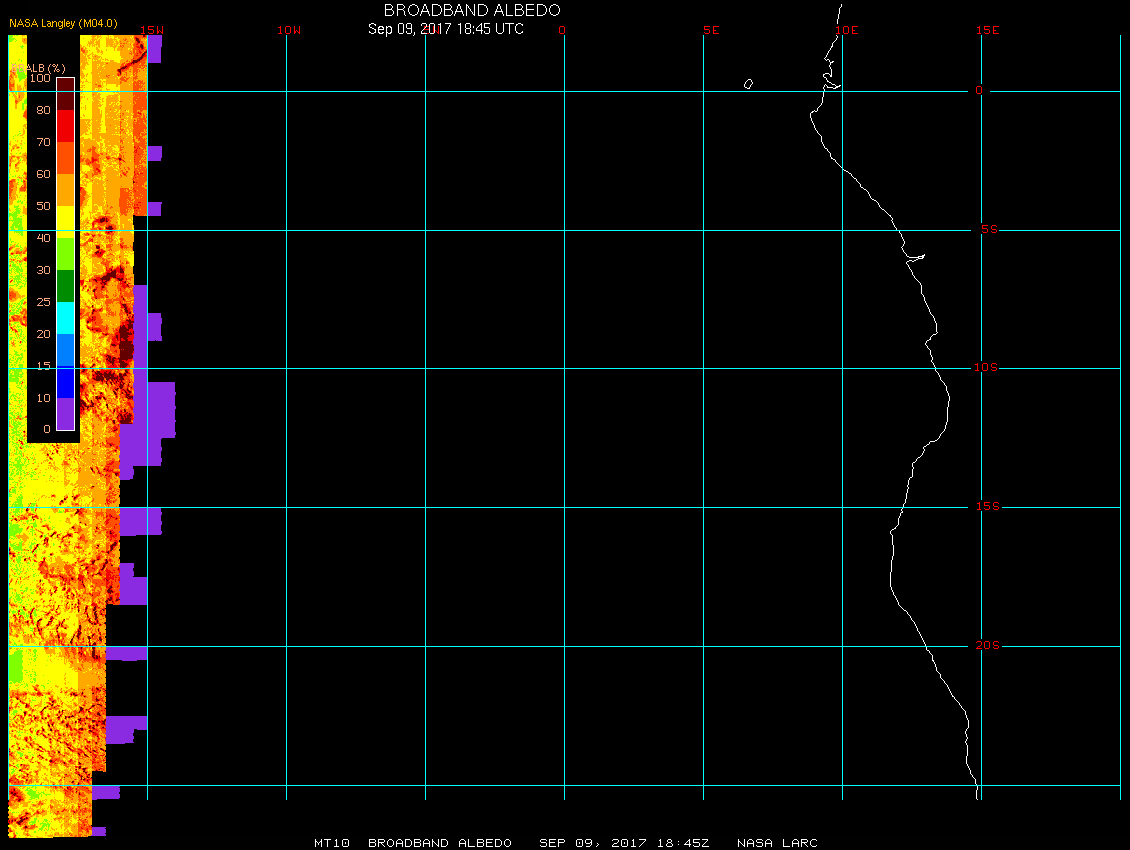
Task: Click the 20S latitude label
Action: [987, 645]
